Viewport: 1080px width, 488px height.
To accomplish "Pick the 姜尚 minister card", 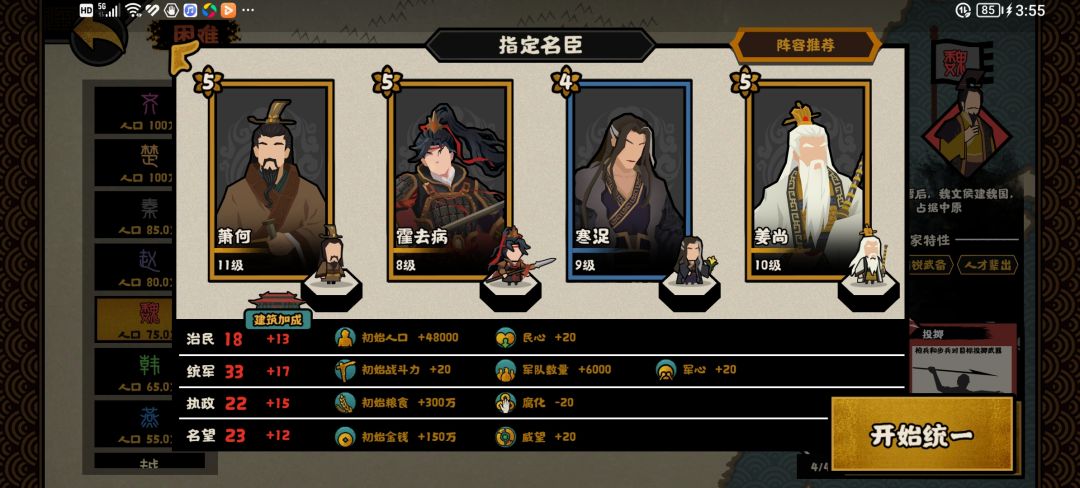I will click(x=808, y=181).
